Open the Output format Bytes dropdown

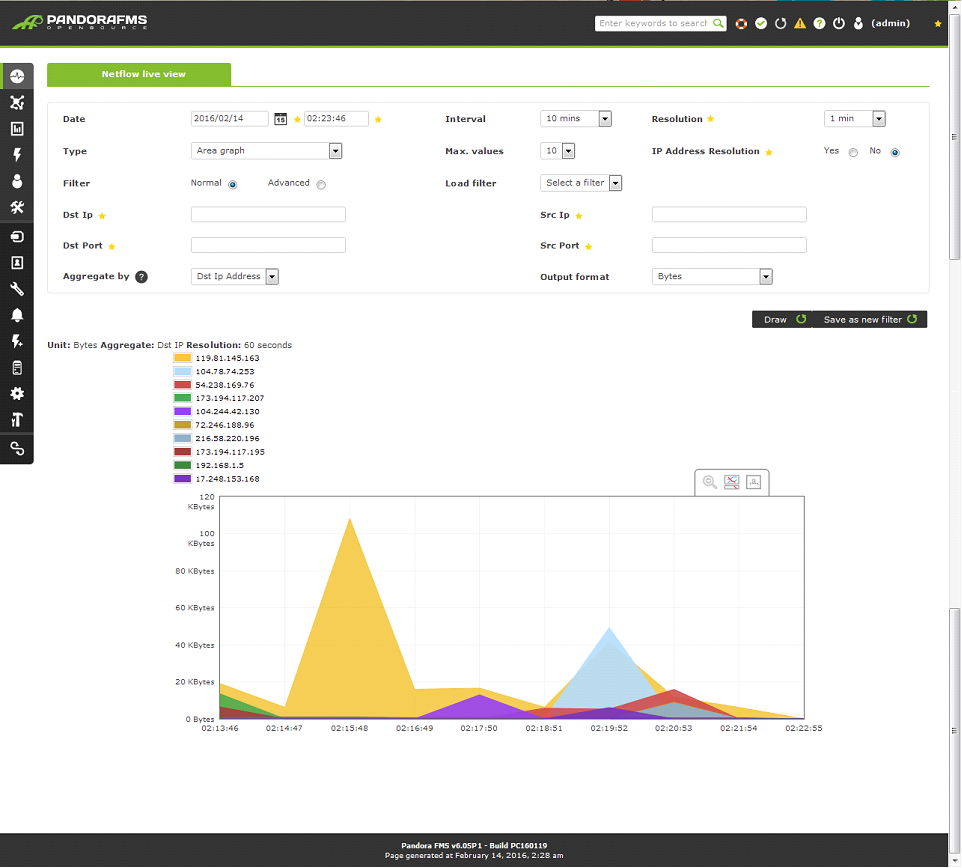click(712, 277)
